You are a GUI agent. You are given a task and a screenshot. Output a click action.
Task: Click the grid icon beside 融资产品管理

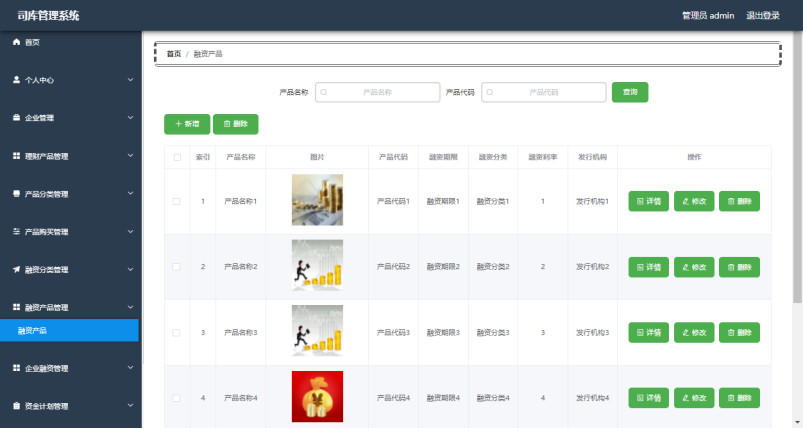point(16,307)
